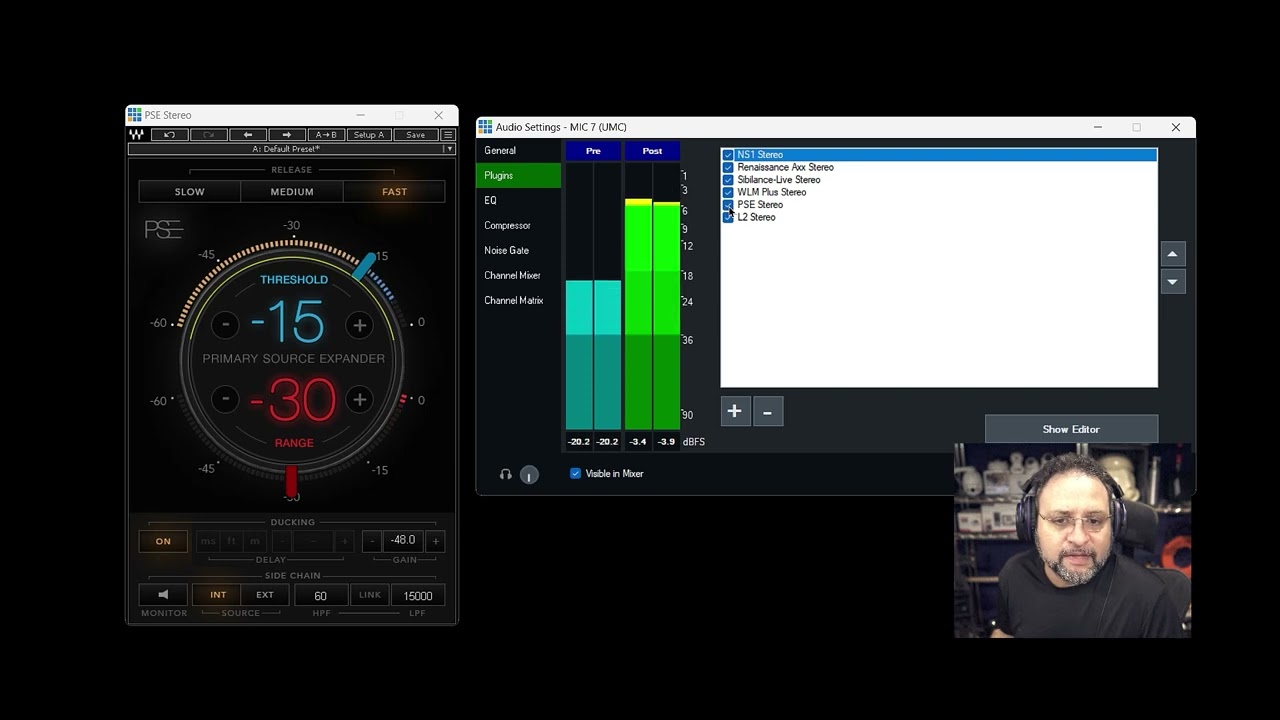The image size is (1280, 720).
Task: Select INT side chain source
Action: [x=217, y=595]
